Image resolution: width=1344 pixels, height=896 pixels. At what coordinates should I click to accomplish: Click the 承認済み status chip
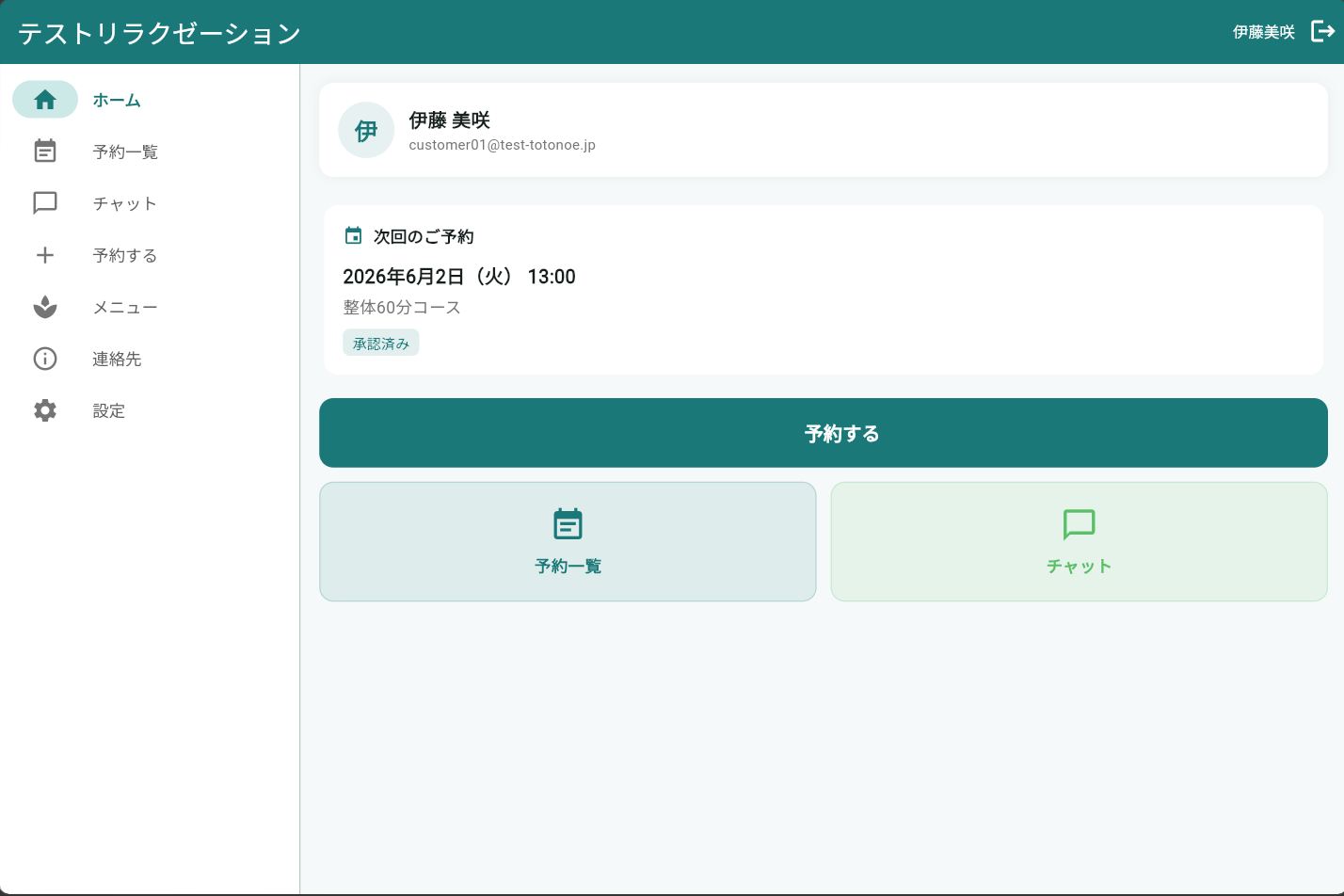click(x=380, y=343)
